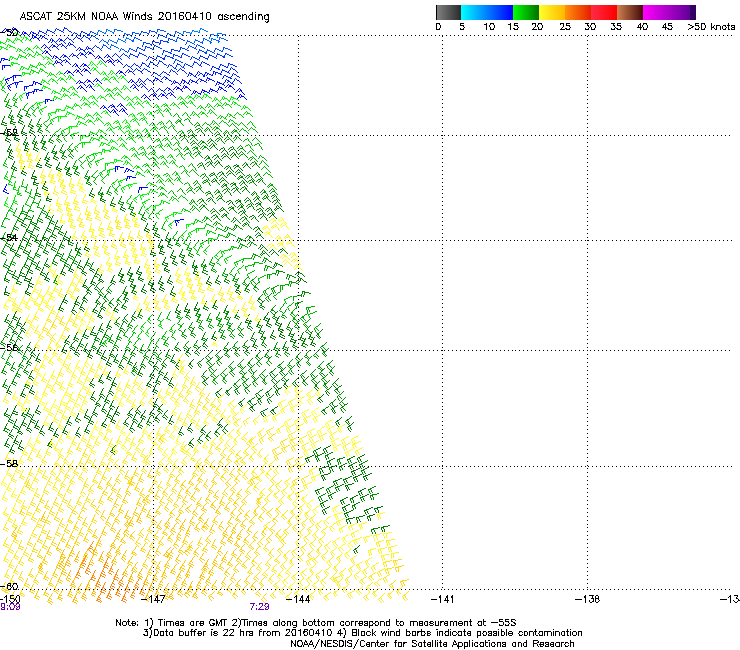Click the NOAA/NESDIS credit line
The image size is (740, 650).
point(432,644)
